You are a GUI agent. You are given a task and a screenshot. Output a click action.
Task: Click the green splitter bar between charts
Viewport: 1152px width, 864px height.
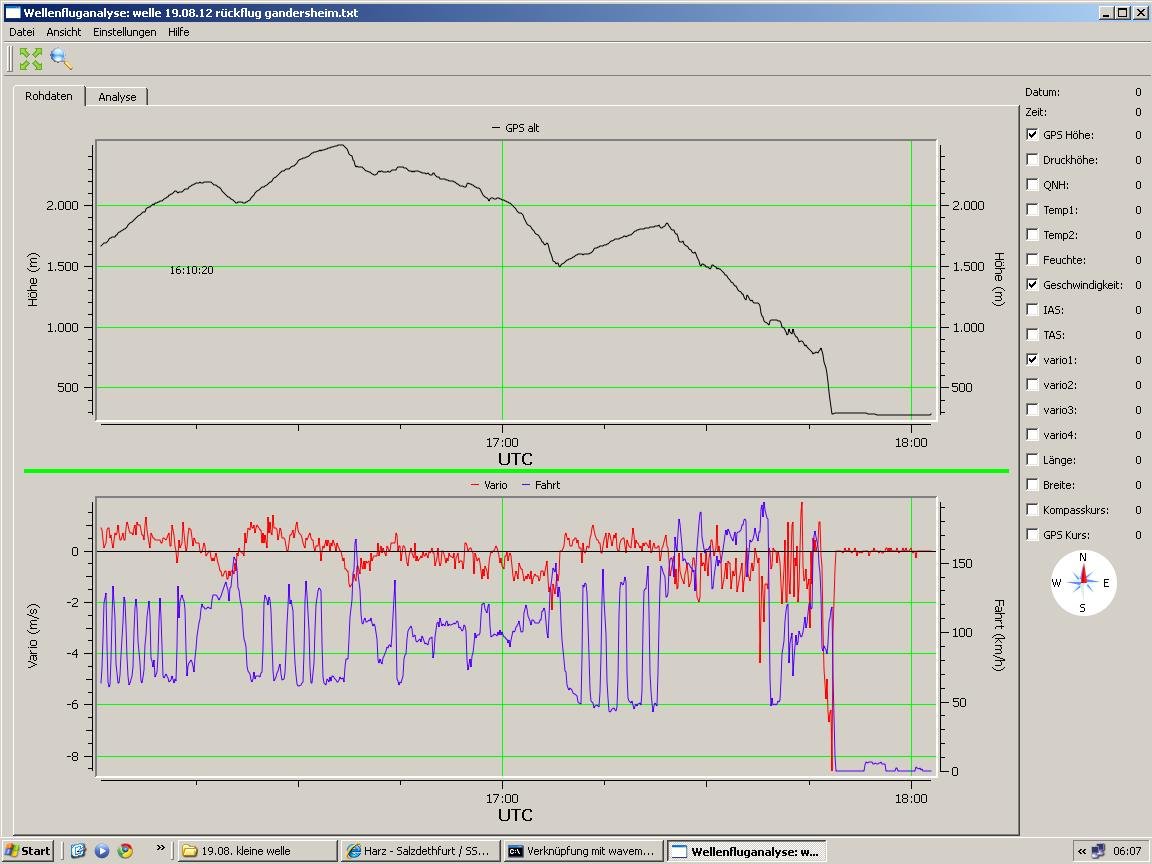pyautogui.click(x=515, y=470)
